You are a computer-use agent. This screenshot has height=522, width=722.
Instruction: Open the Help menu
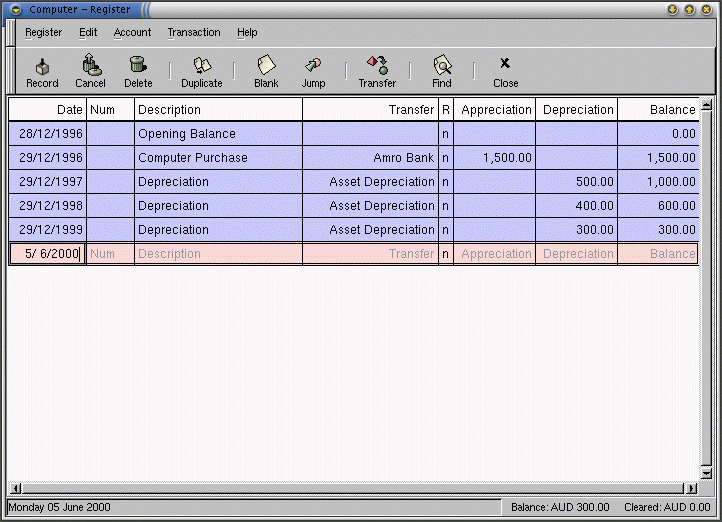pos(247,32)
